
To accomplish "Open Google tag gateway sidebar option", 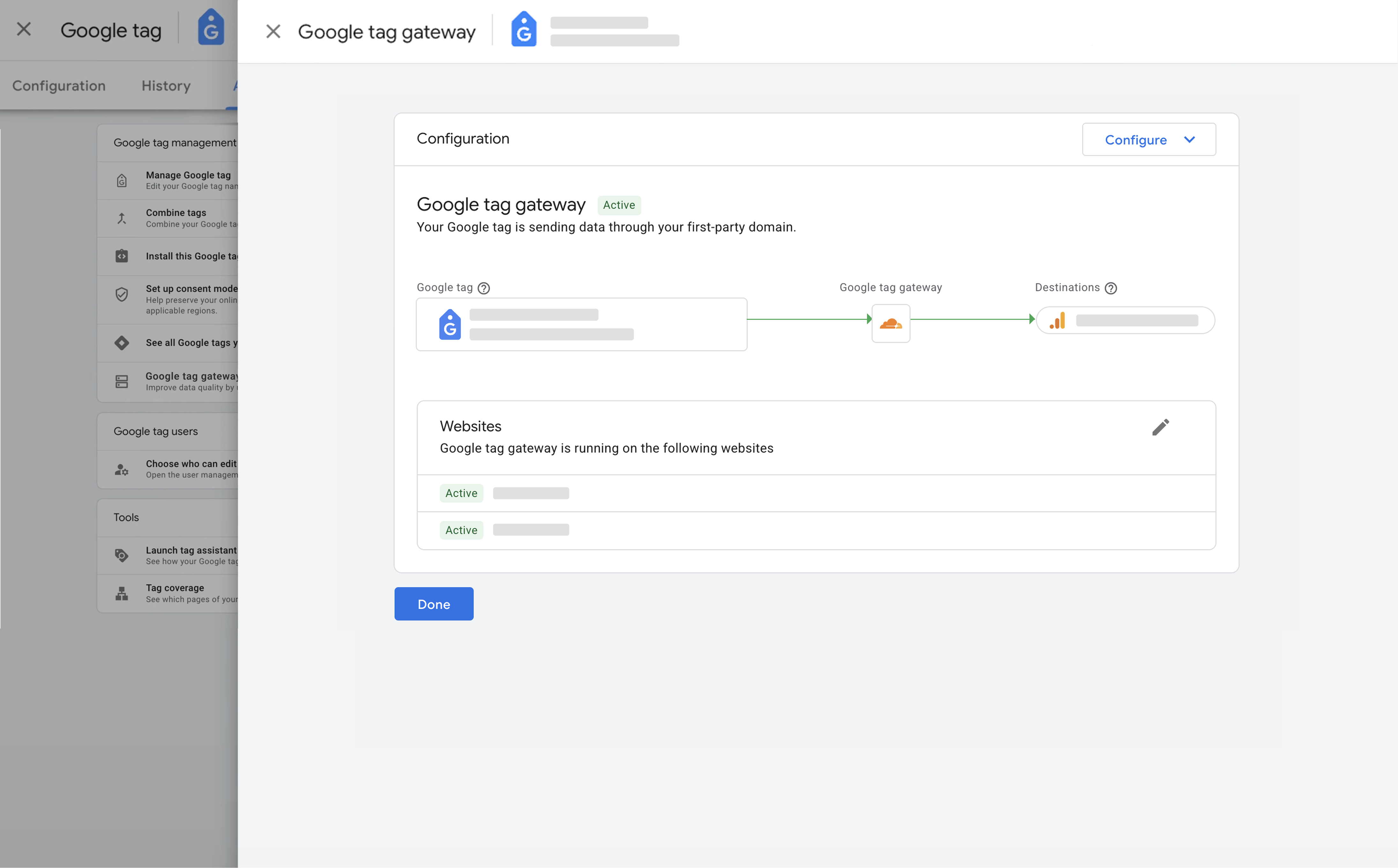I will click(168, 382).
